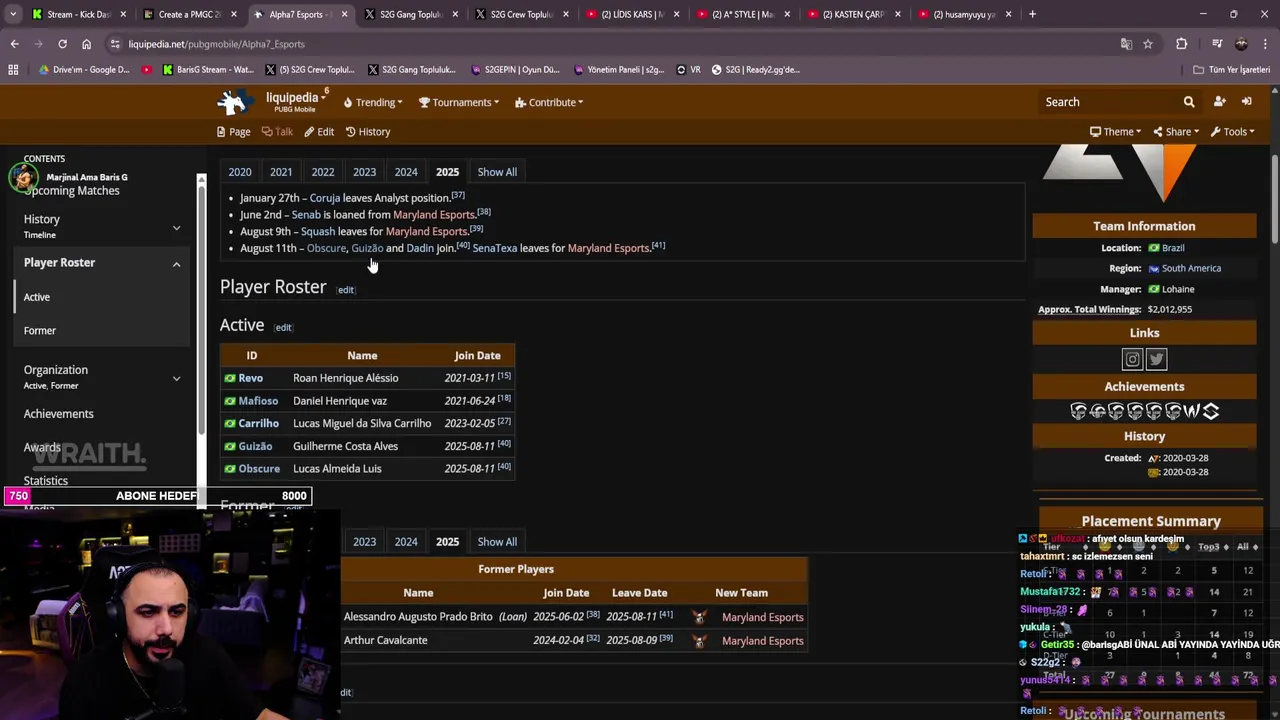Select 2021 timeline tab
Image resolution: width=1280 pixels, height=720 pixels.
point(281,172)
